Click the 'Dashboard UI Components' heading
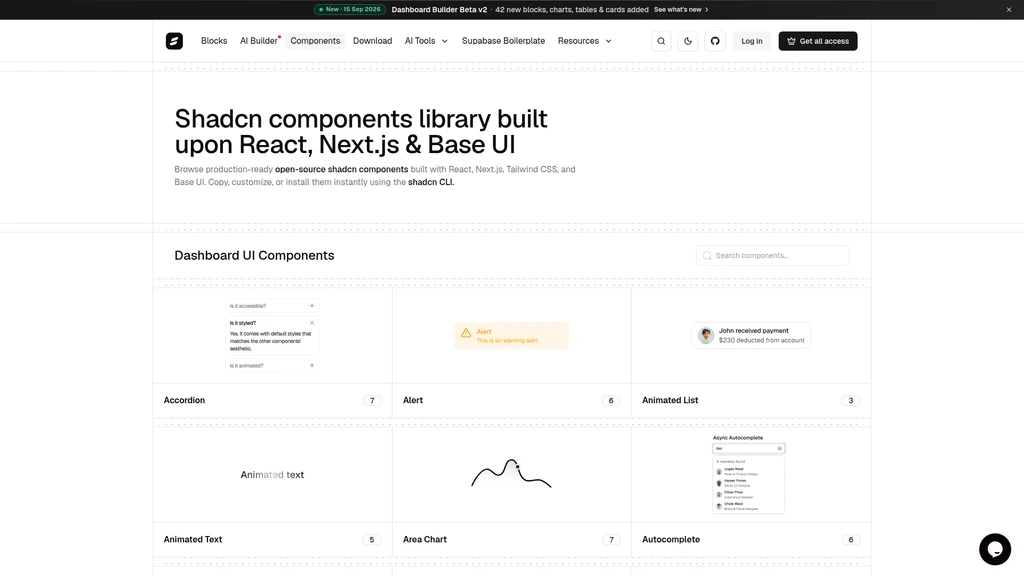The height and width of the screenshot is (576, 1024). [x=254, y=255]
